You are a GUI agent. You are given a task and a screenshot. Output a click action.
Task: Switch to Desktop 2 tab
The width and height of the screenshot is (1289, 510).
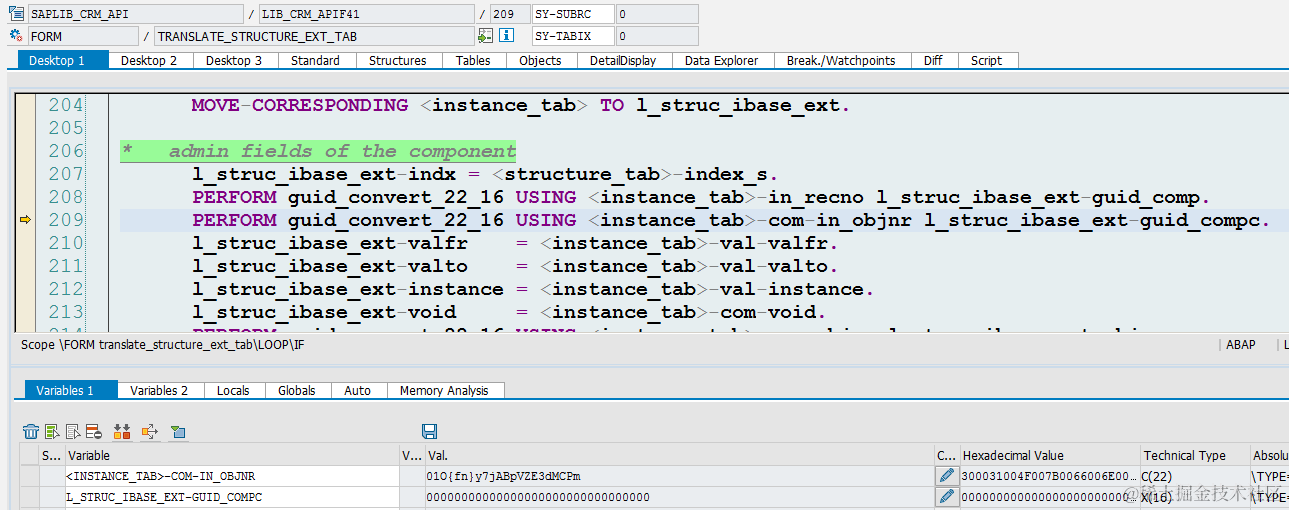[149, 60]
